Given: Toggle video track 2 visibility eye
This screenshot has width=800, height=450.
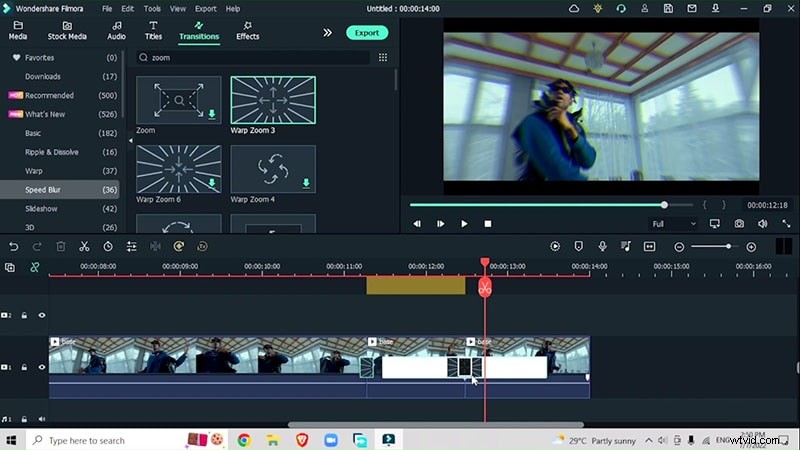Looking at the screenshot, I should (x=42, y=315).
